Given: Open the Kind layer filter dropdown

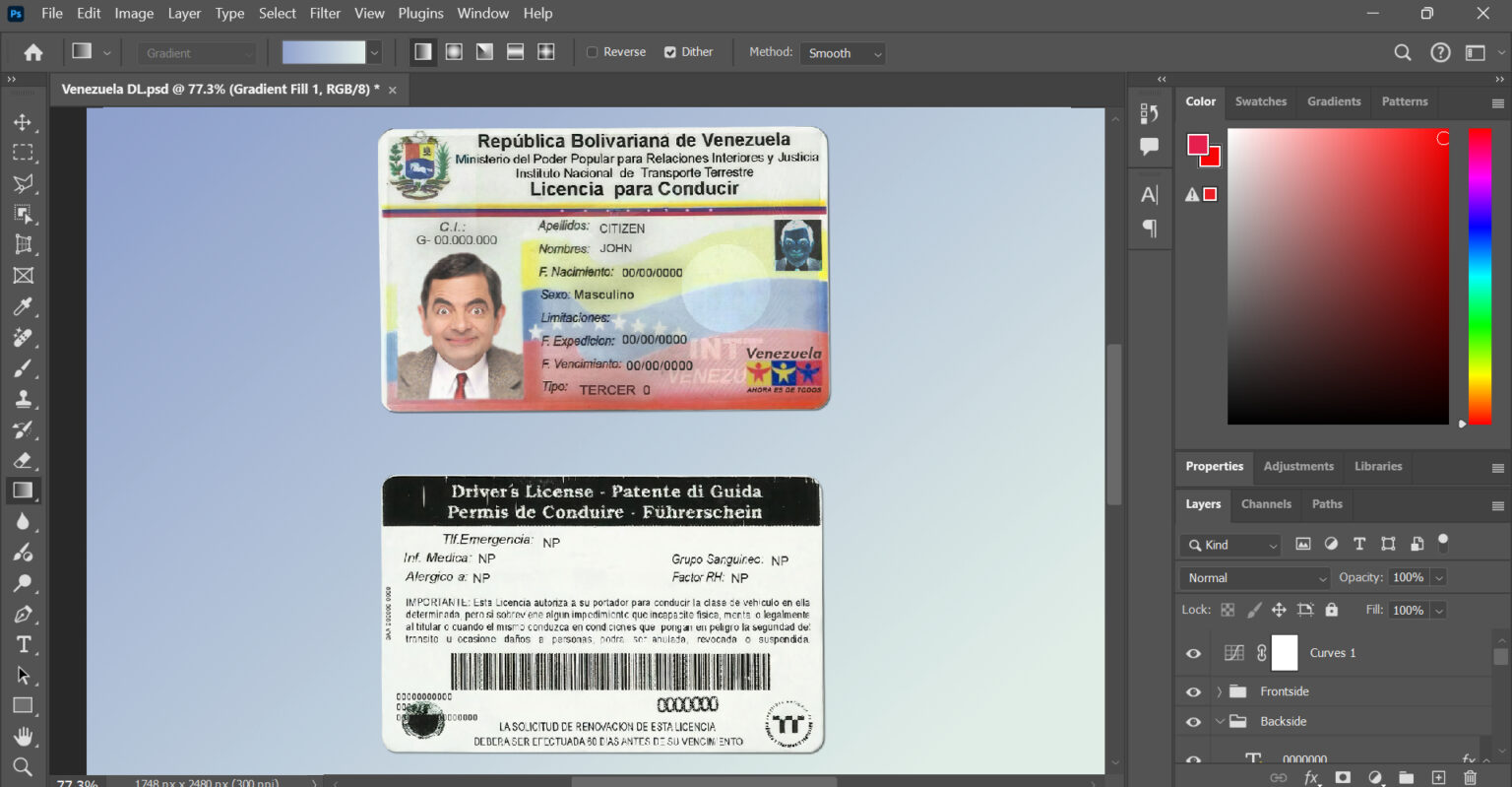Looking at the screenshot, I should click(1231, 545).
